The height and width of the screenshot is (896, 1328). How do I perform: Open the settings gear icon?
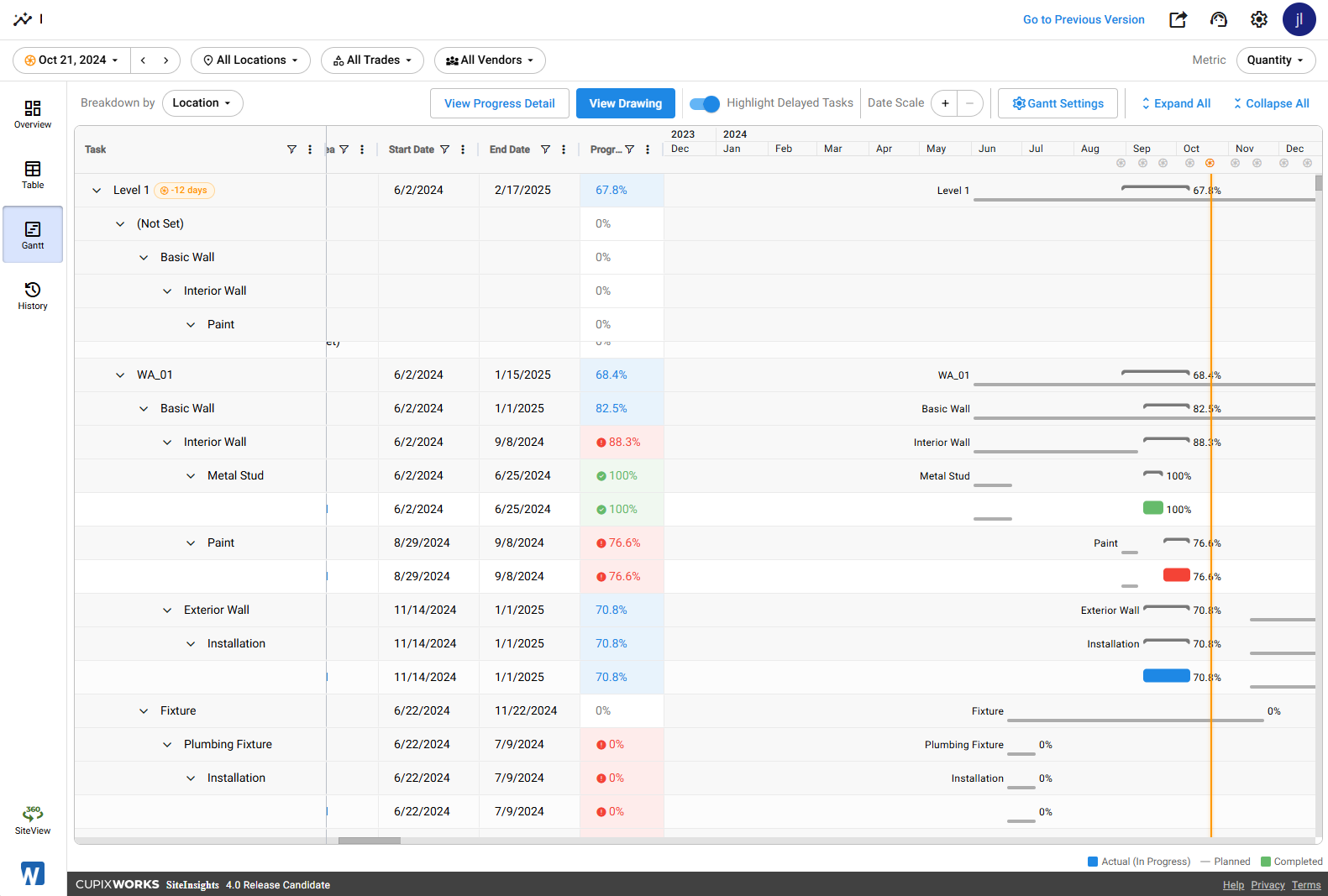(x=1259, y=19)
